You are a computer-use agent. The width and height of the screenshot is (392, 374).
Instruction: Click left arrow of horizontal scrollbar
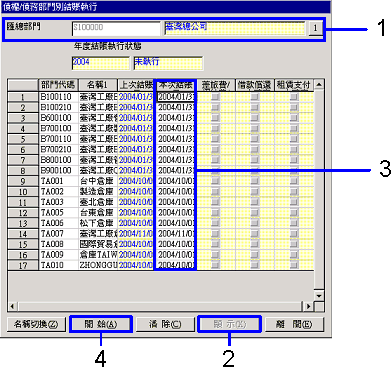pyautogui.click(x=12, y=306)
